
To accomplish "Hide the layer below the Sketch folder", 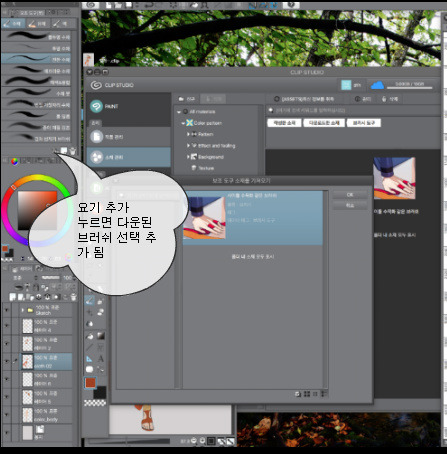I will tap(6, 326).
